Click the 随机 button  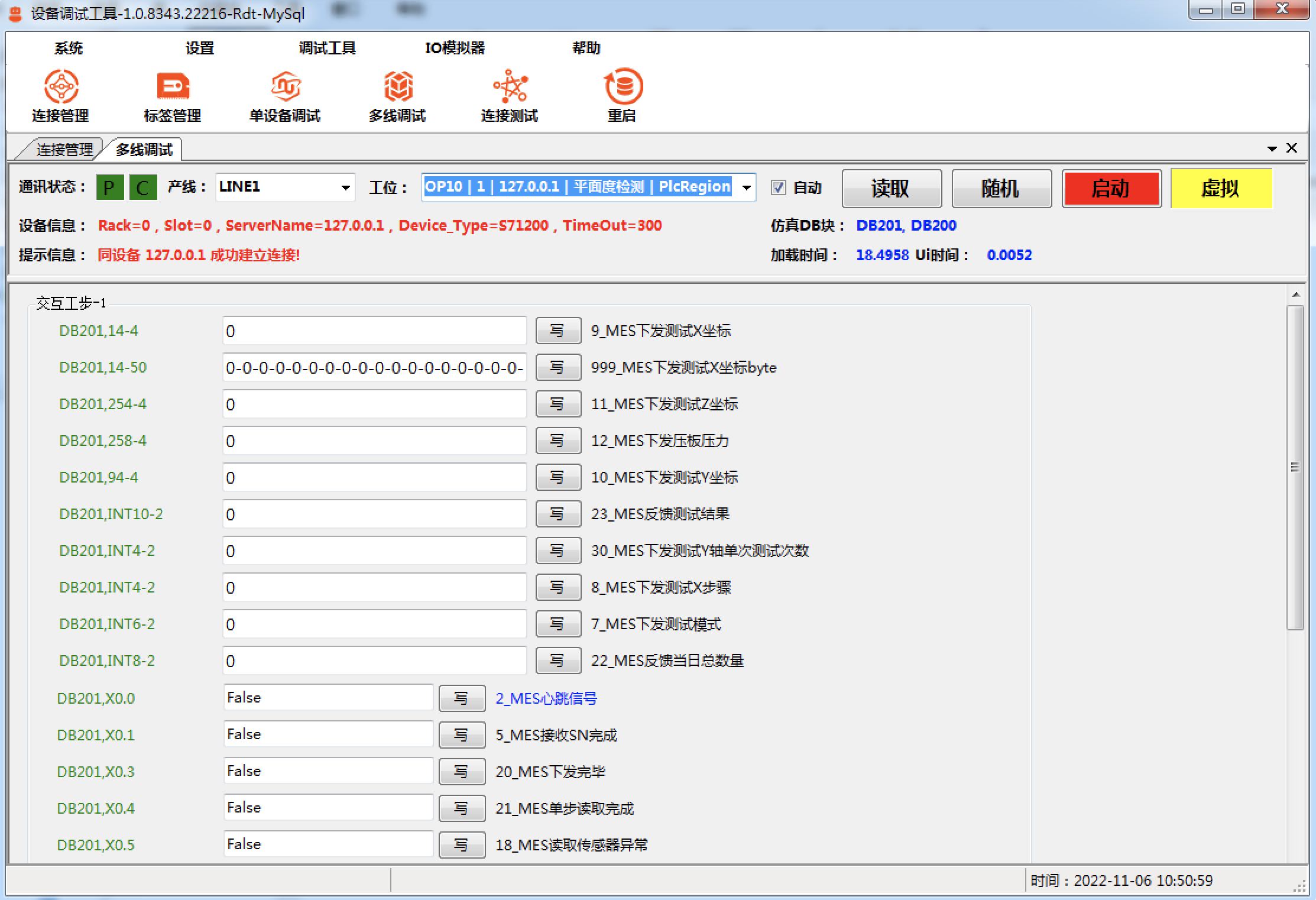1001,189
